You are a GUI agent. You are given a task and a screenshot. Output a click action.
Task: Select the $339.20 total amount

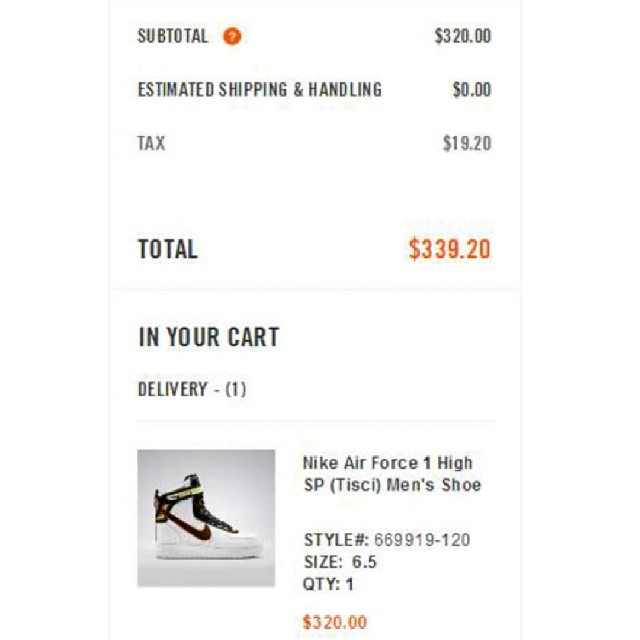[449, 249]
